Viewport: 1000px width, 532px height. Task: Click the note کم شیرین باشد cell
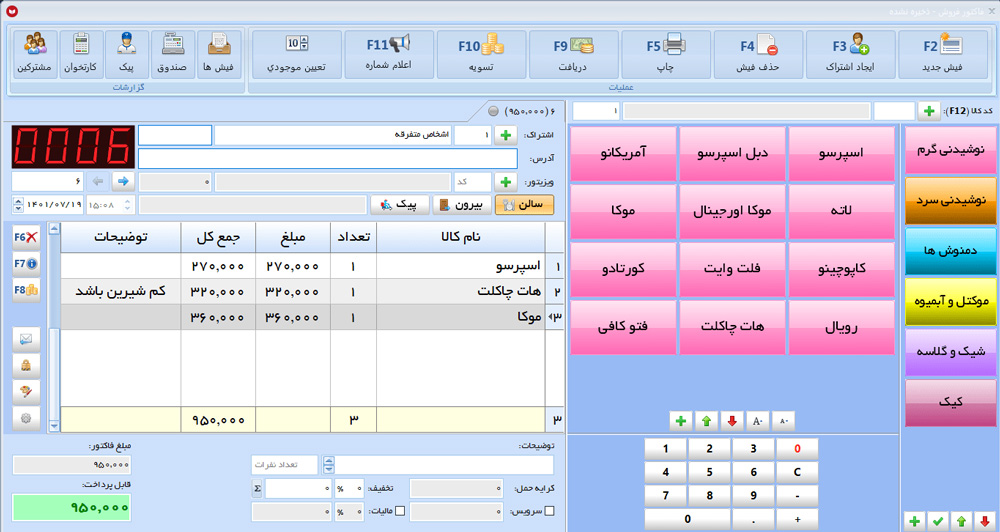point(121,292)
